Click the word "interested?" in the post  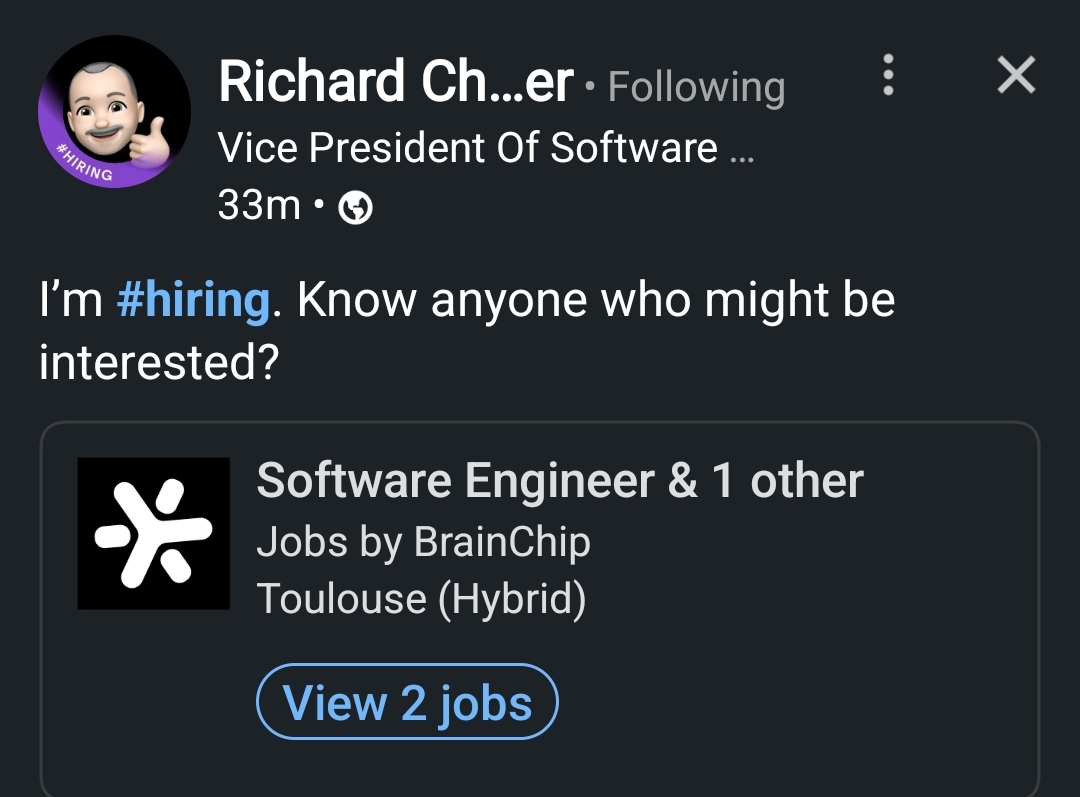(157, 361)
